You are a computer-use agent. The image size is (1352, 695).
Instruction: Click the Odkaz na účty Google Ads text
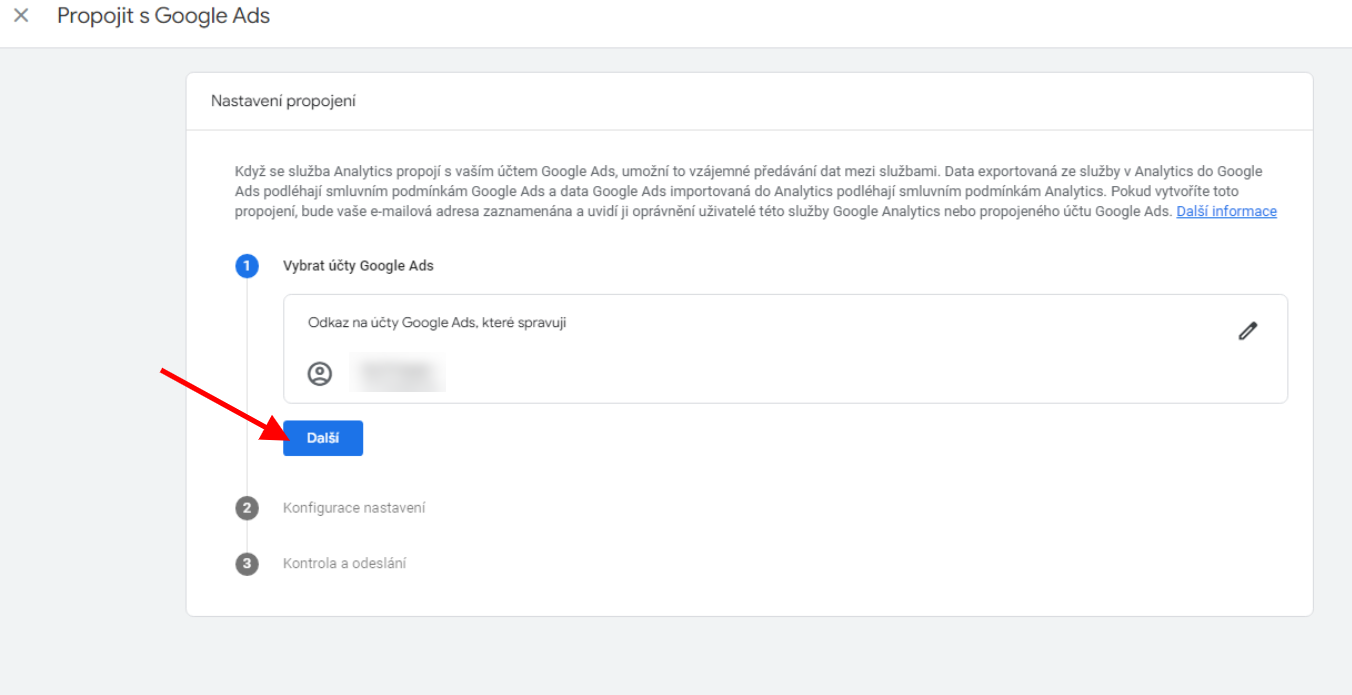point(437,323)
